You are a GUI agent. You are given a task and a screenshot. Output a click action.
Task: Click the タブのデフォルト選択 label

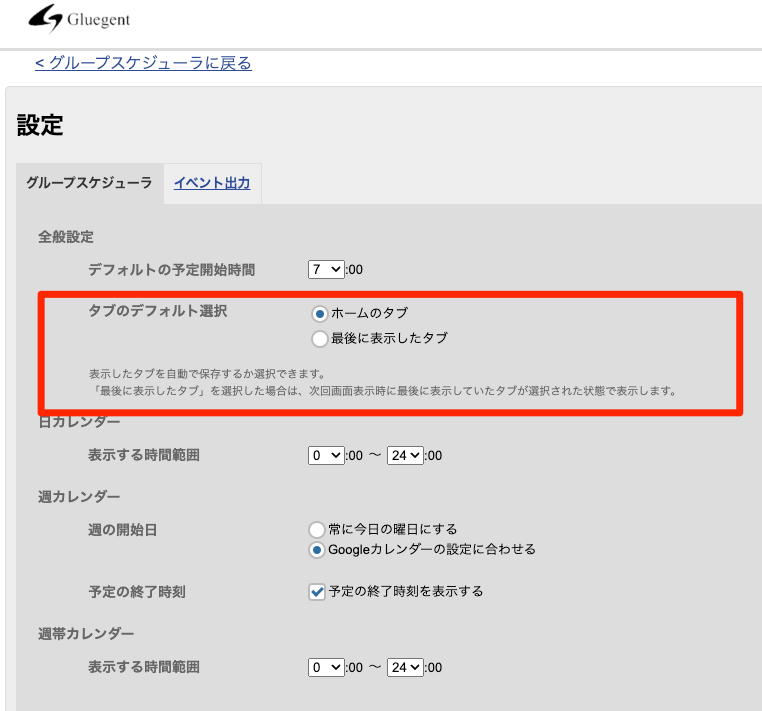157,311
